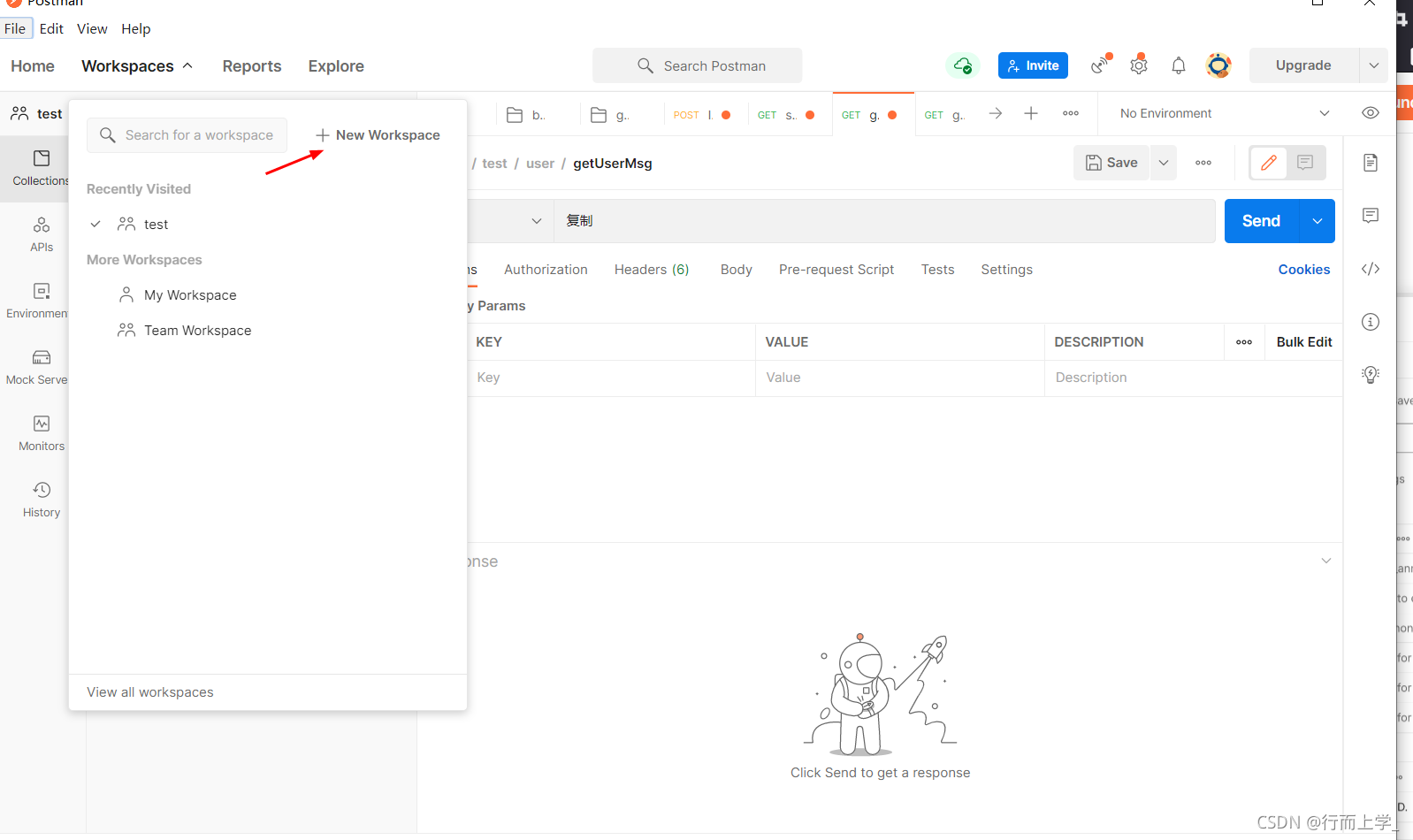Click the lightbulb icon in the right sidebar
Image resolution: width=1413 pixels, height=840 pixels.
1371,375
